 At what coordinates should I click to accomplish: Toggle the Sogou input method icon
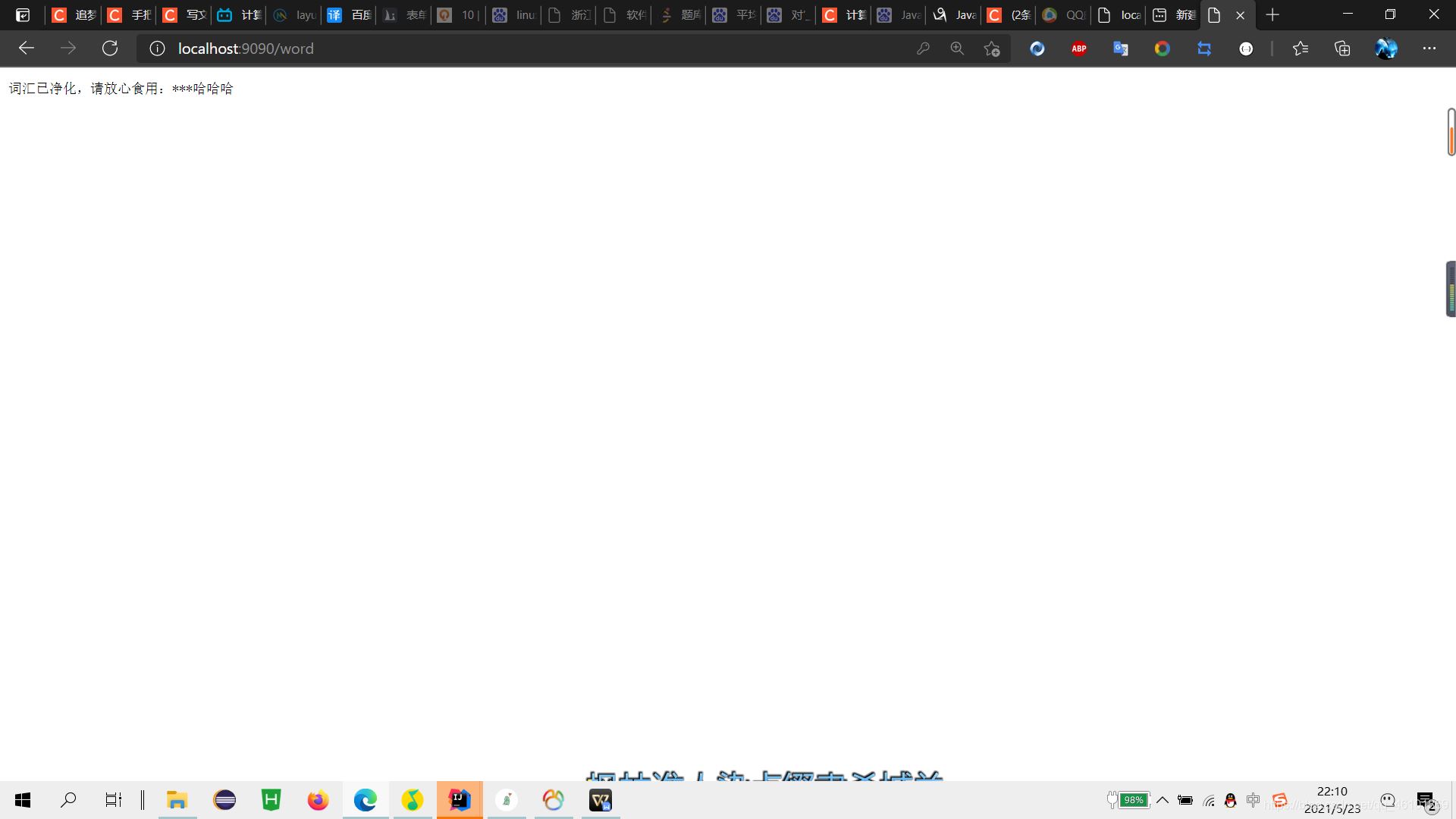point(1280,800)
